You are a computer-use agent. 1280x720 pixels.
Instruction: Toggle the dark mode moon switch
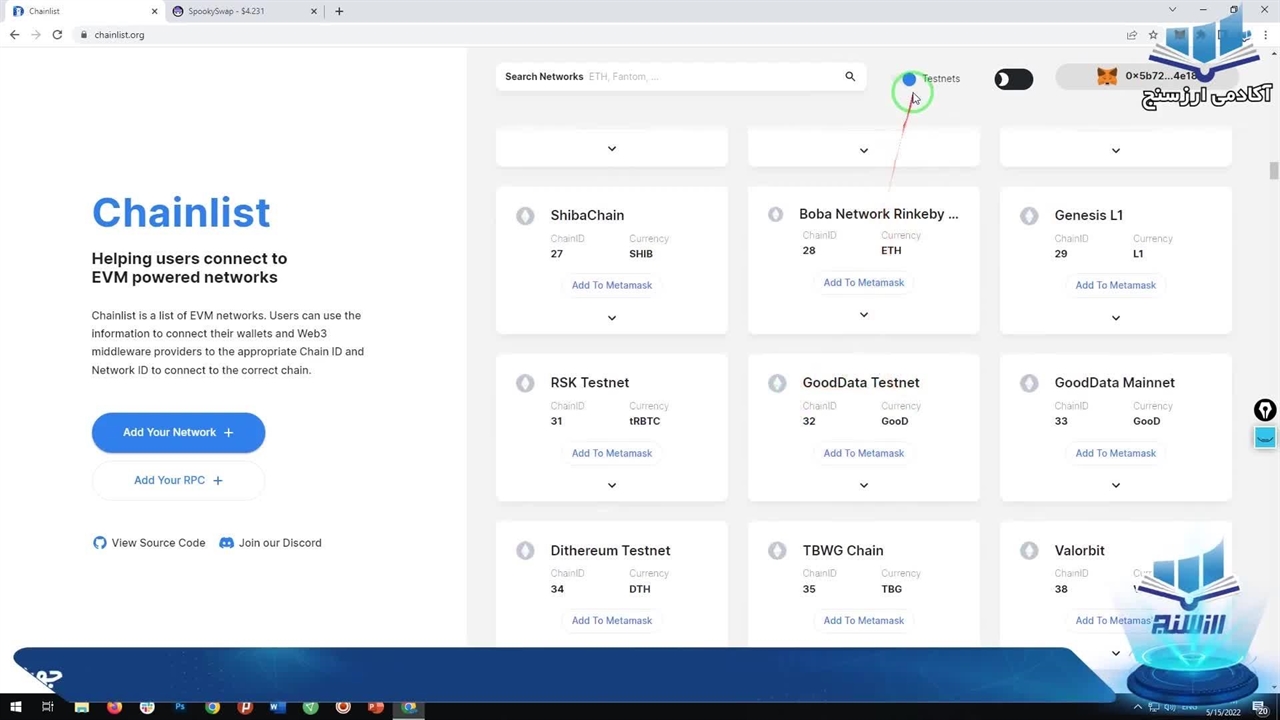[x=1013, y=79]
